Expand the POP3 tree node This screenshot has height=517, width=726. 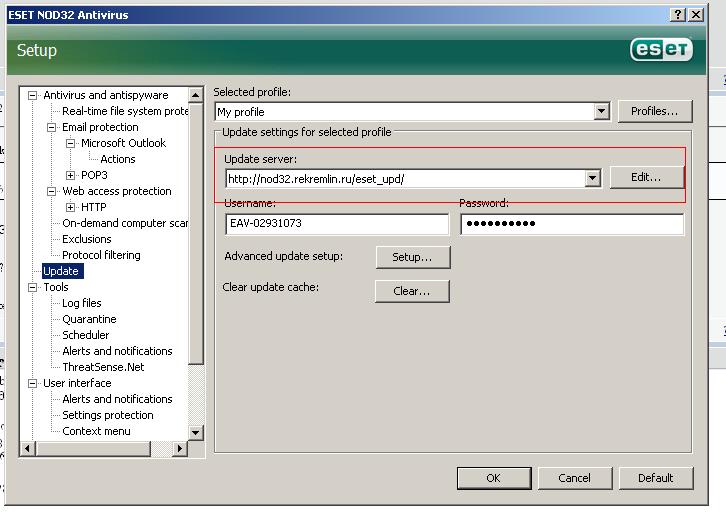[x=70, y=175]
